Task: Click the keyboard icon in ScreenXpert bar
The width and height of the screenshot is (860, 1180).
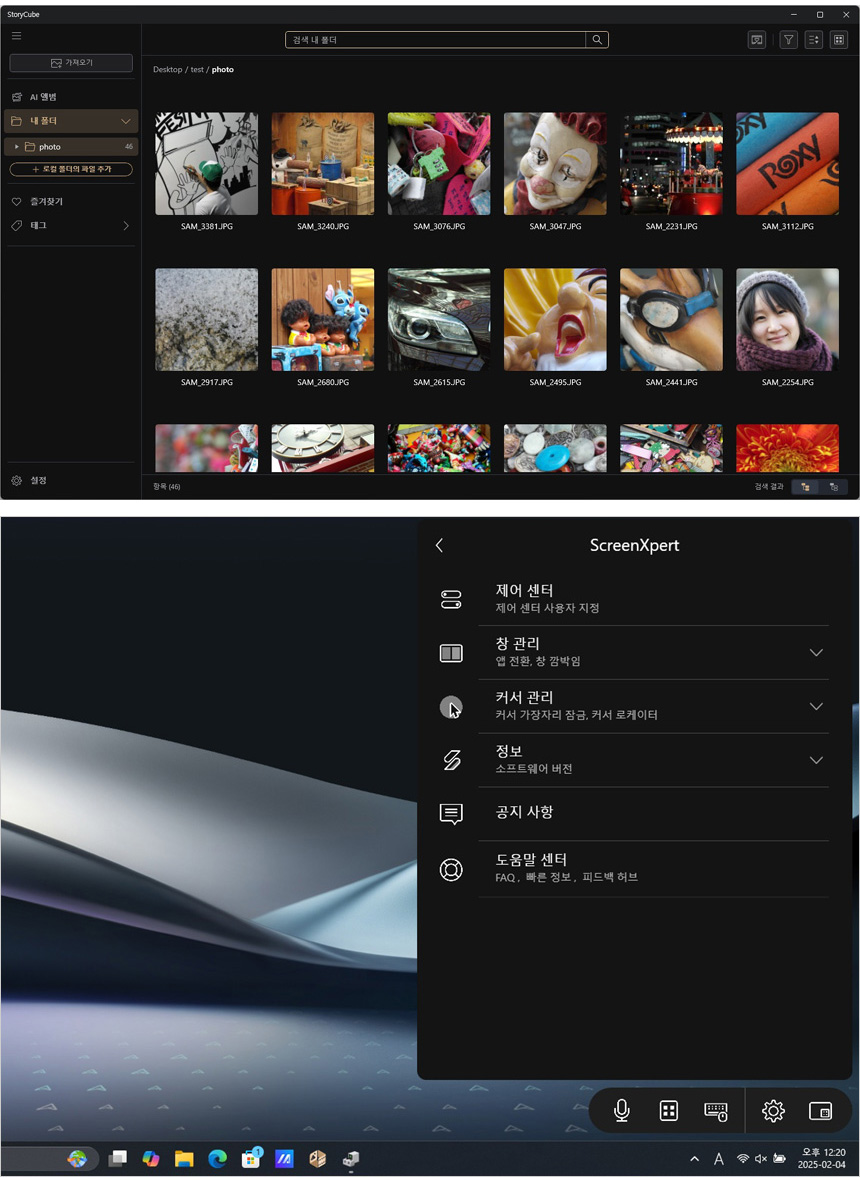Action: (716, 1111)
